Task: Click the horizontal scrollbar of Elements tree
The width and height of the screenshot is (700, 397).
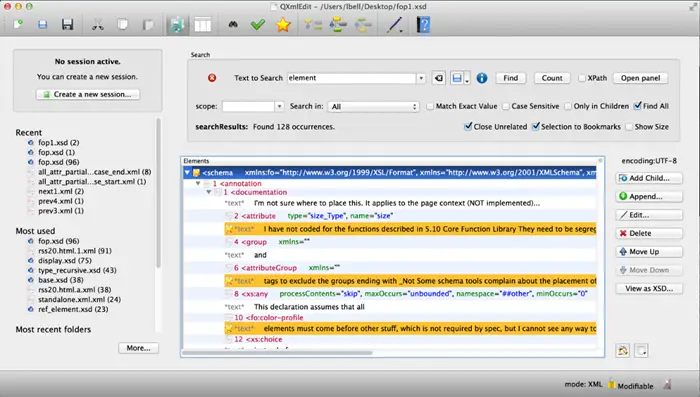Action: (277, 353)
